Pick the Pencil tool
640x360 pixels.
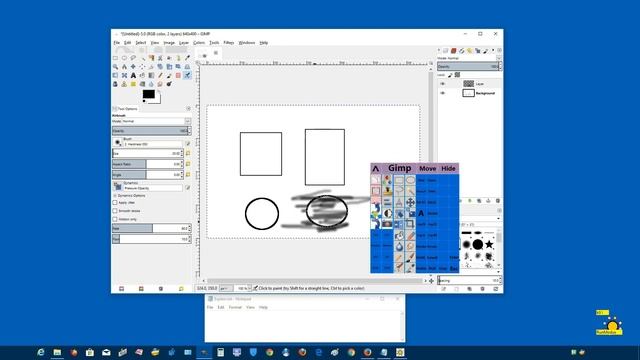(x=160, y=76)
